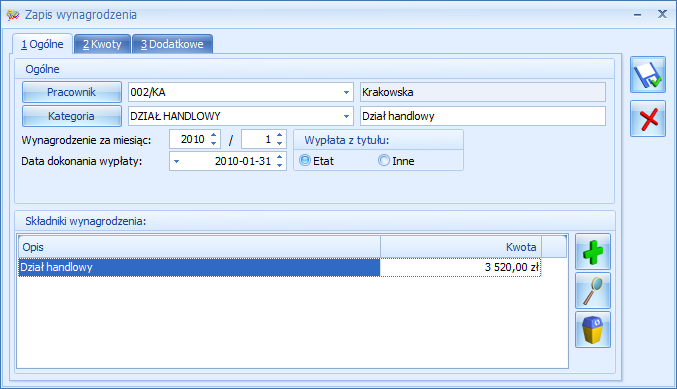677x389 pixels.
Task: Expand the Kategoria DZIAŁ HANDLOWY dropdown
Action: [x=346, y=116]
